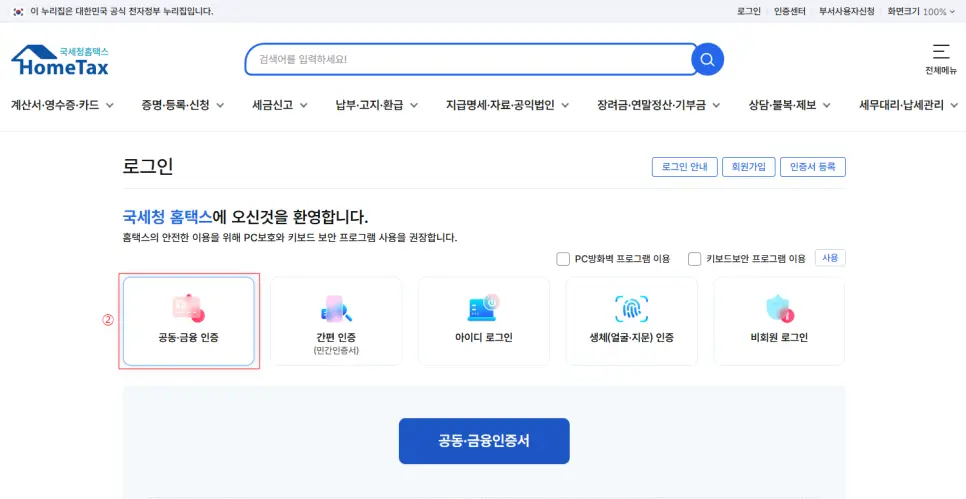Toggle 키보드보안 프로그램 이용 checkbox

click(695, 259)
